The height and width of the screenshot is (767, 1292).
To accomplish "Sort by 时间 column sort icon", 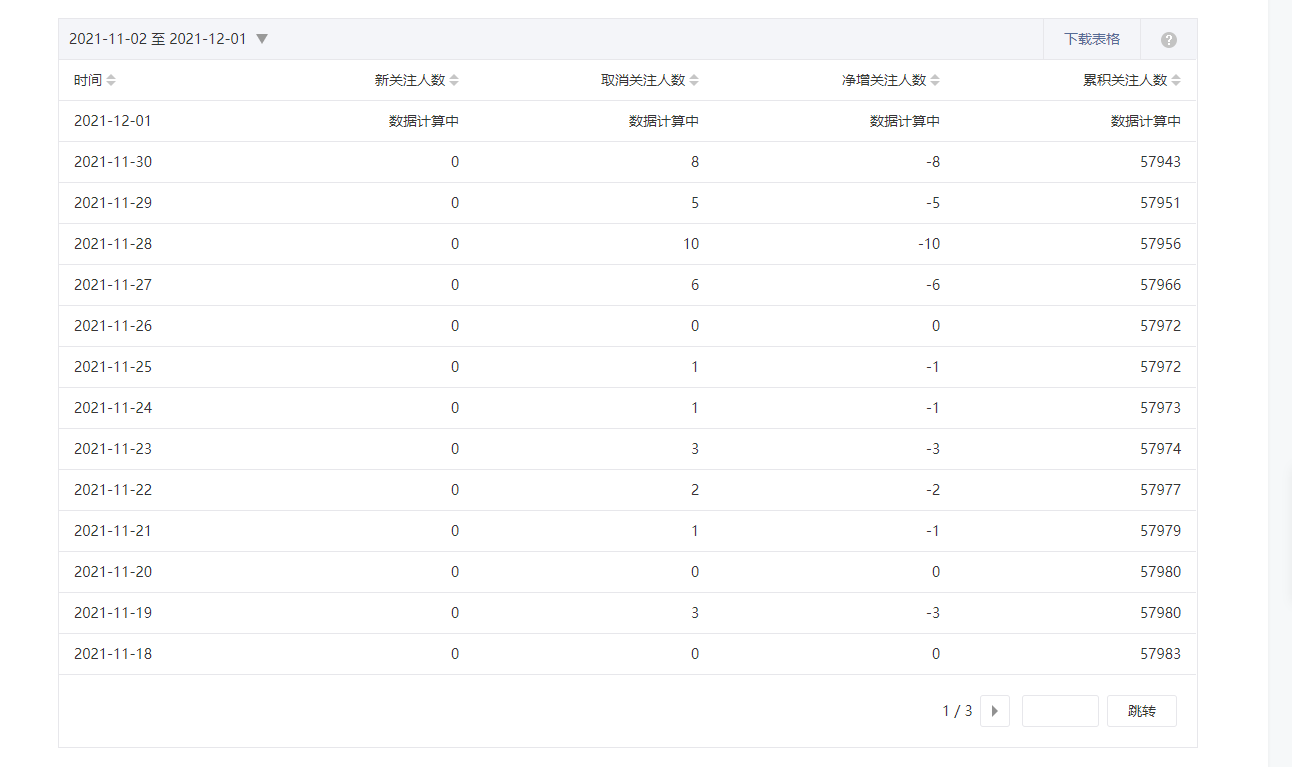I will (x=111, y=80).
